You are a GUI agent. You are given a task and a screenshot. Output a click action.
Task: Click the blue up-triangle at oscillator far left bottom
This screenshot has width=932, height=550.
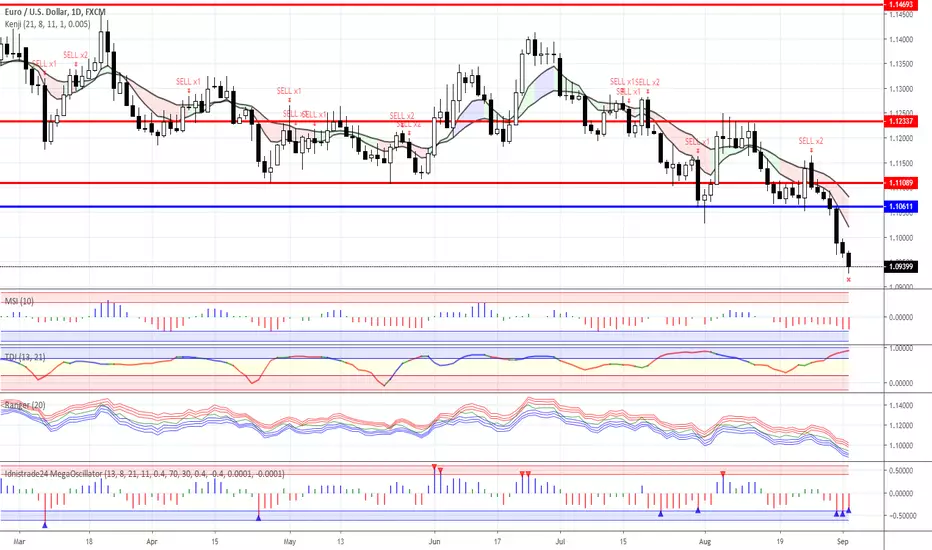click(45, 524)
